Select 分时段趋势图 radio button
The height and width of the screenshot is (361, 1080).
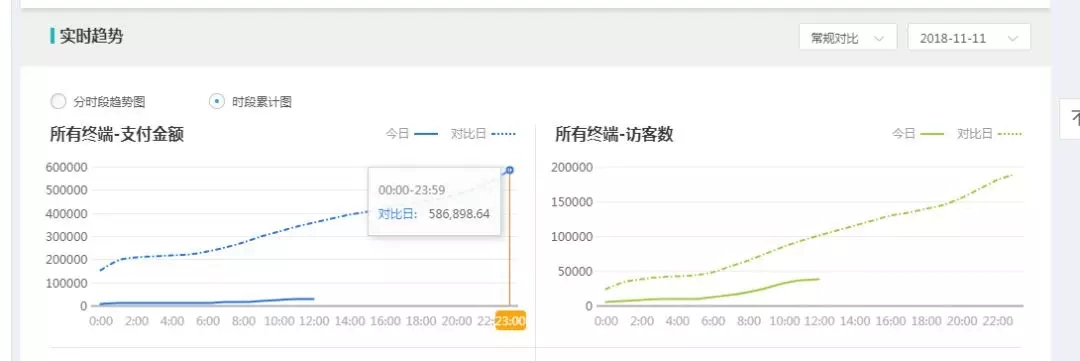[59, 102]
